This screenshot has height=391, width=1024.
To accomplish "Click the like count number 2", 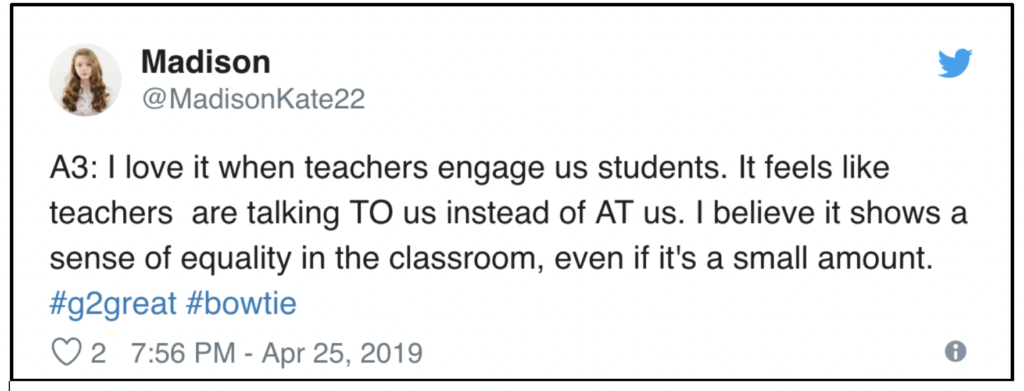I will tap(98, 353).
